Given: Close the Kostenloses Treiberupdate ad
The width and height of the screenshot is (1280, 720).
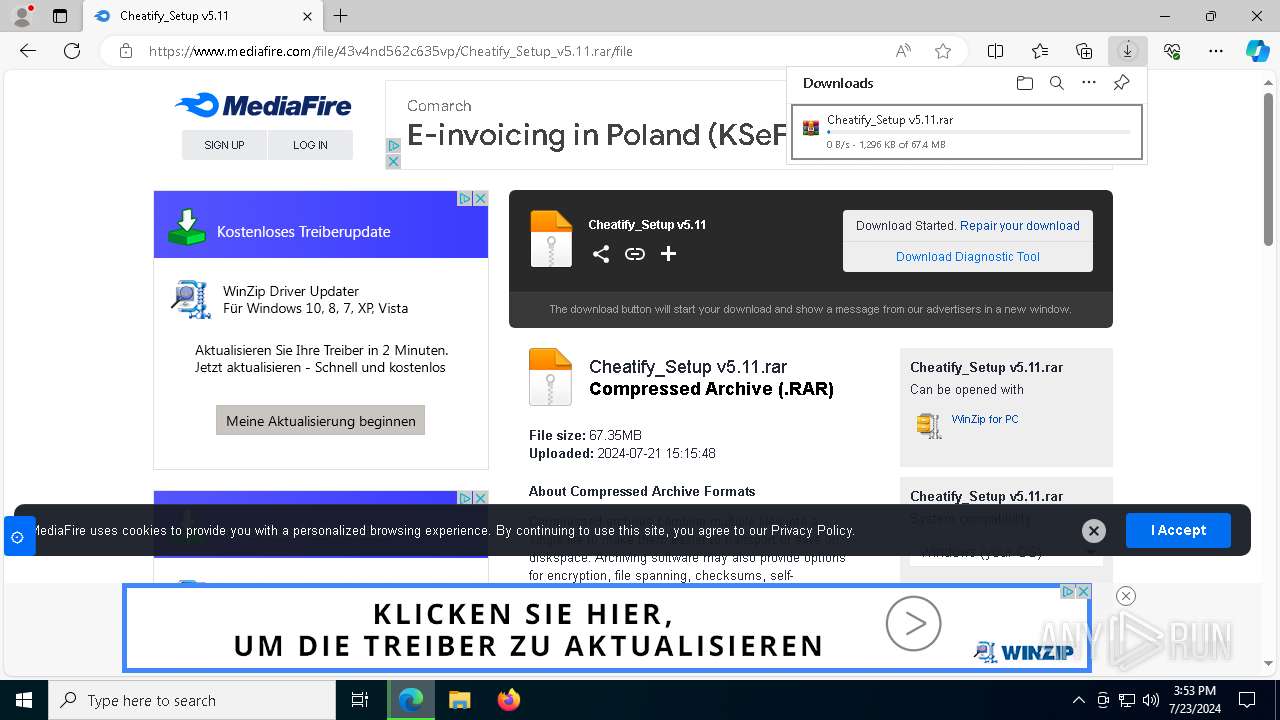Looking at the screenshot, I should (480, 198).
